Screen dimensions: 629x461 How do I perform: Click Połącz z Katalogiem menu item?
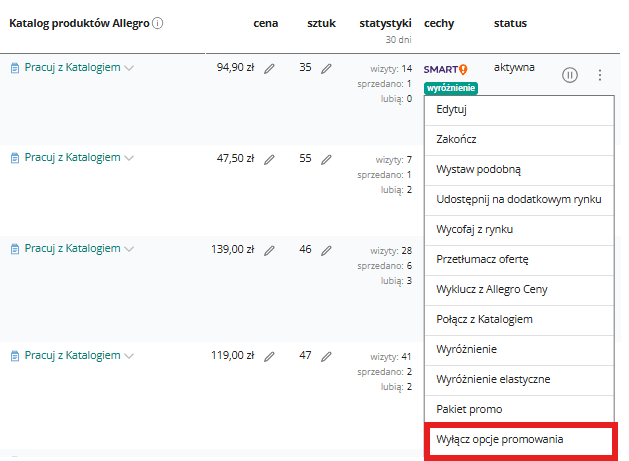click(x=519, y=320)
